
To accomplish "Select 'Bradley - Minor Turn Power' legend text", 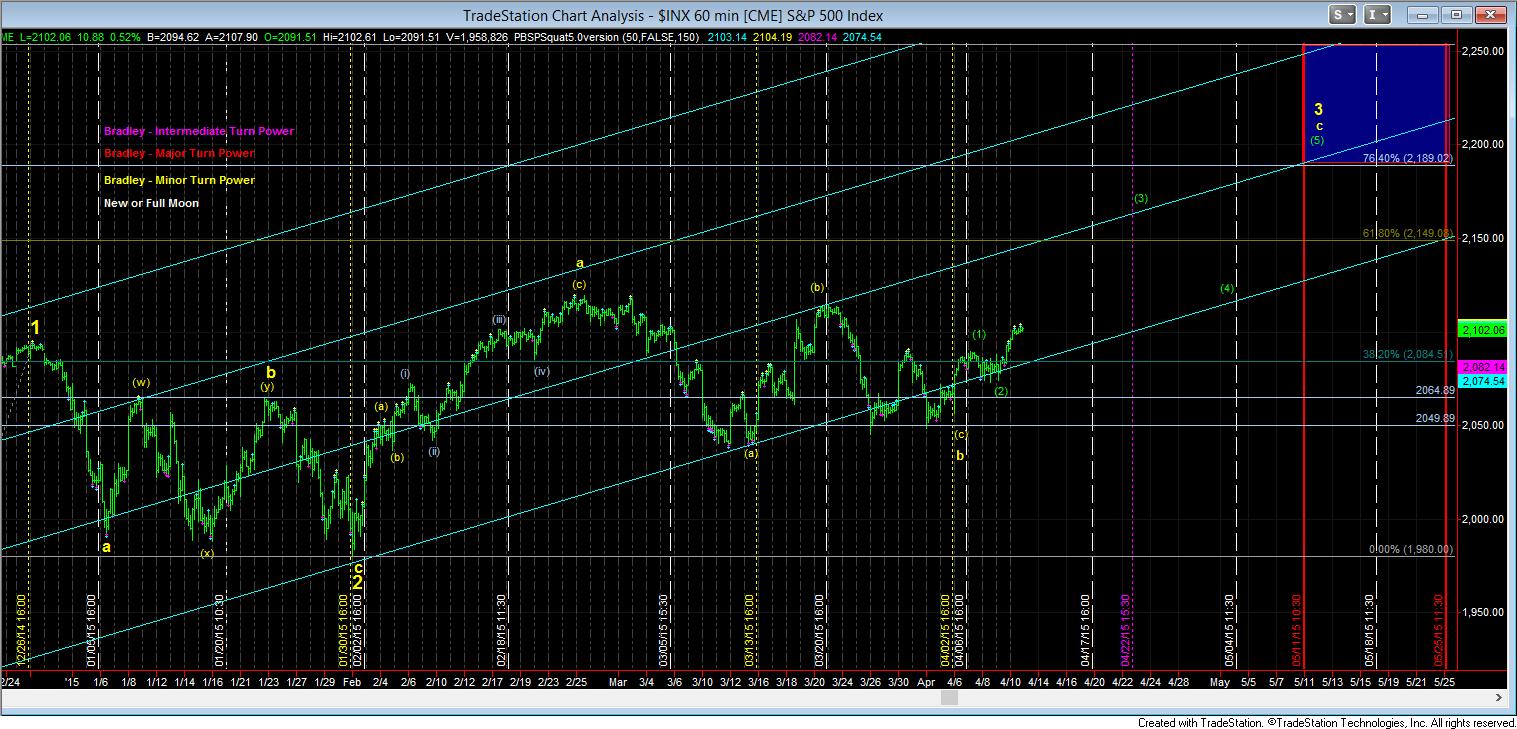I will [x=179, y=180].
